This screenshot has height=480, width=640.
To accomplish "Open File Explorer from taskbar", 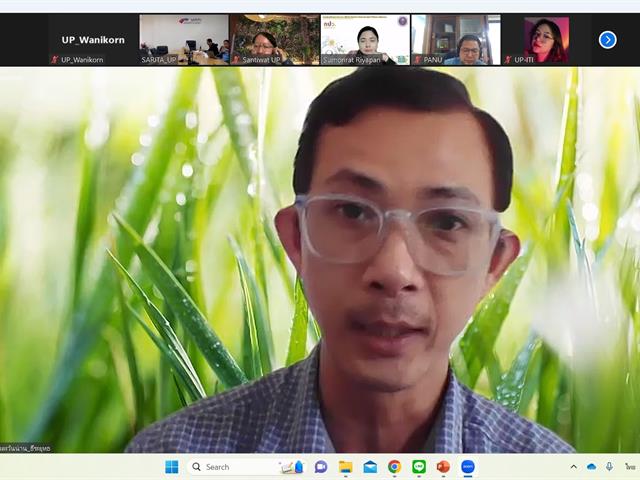I will click(345, 467).
